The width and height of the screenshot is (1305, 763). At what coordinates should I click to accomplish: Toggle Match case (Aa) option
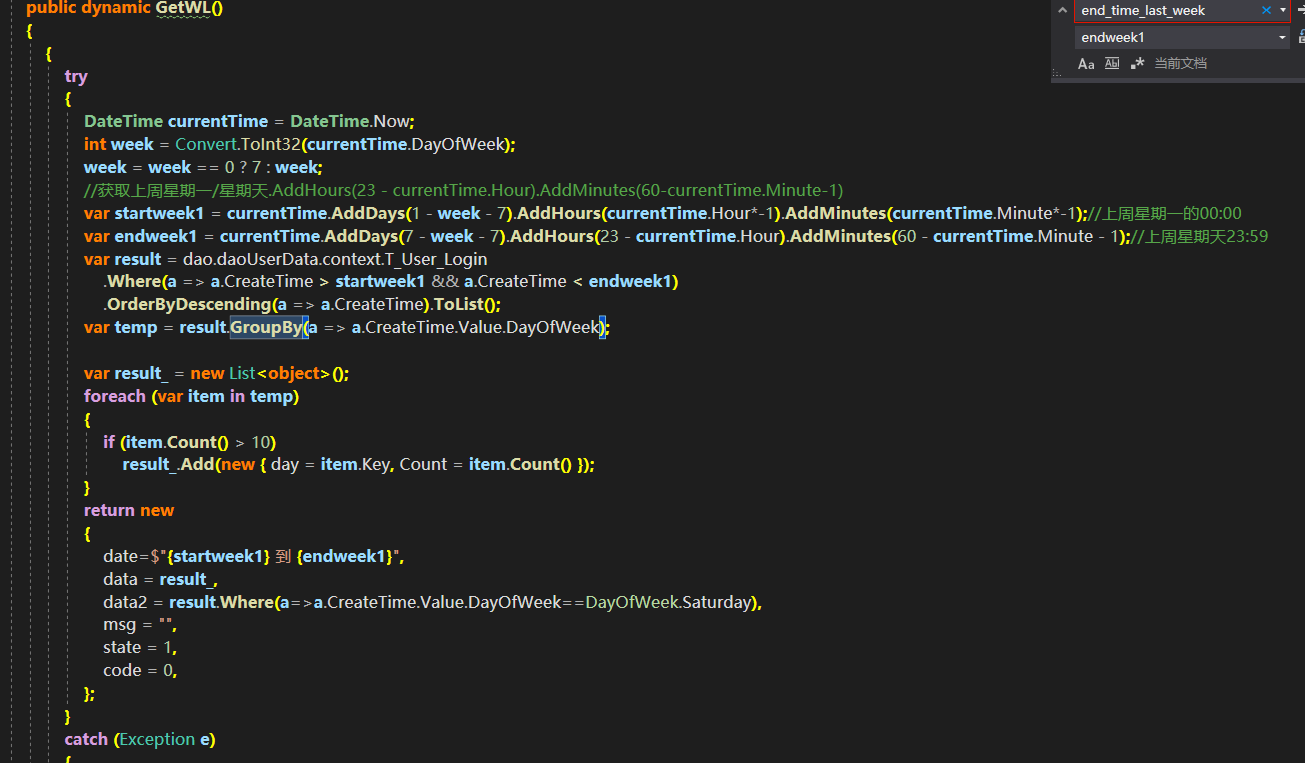[x=1086, y=63]
